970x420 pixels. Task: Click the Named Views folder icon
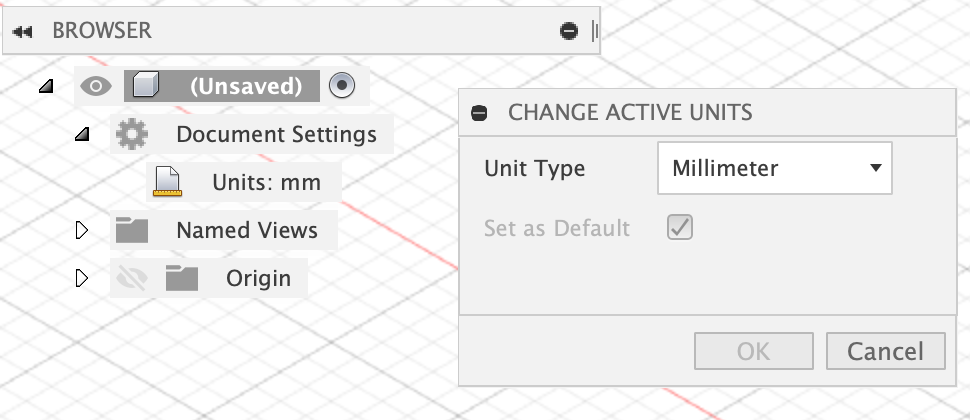pos(132,230)
